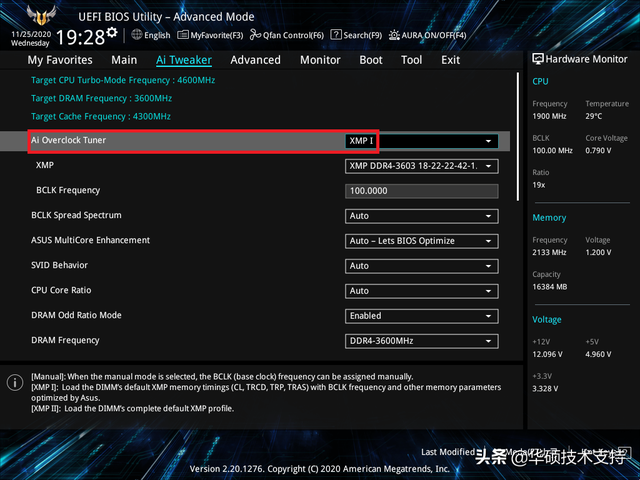Click DRAM Odd Ratio Mode label
Viewport: 640px width, 480px height.
click(76, 315)
